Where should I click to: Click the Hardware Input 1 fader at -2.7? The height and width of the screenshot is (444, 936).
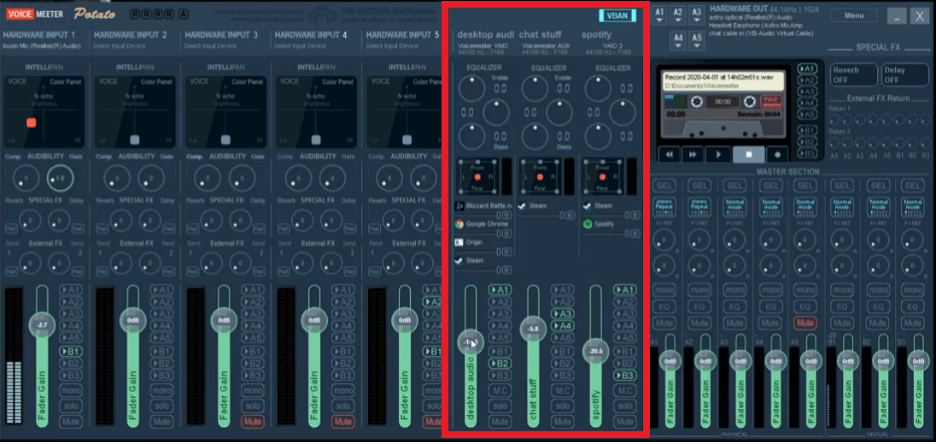click(42, 325)
